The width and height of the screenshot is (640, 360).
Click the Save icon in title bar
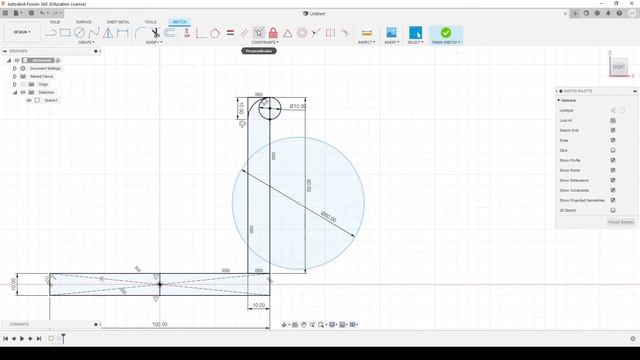[31, 13]
